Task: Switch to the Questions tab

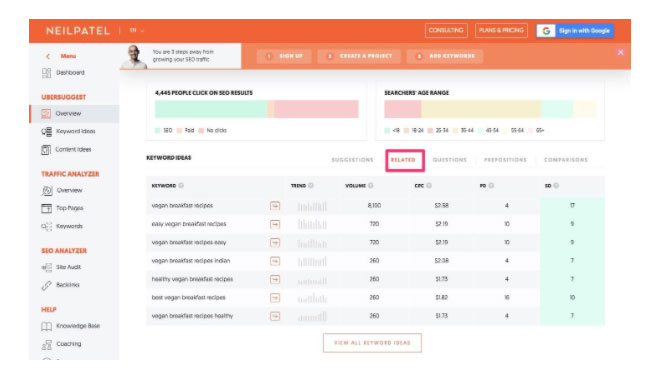Action: [450, 160]
